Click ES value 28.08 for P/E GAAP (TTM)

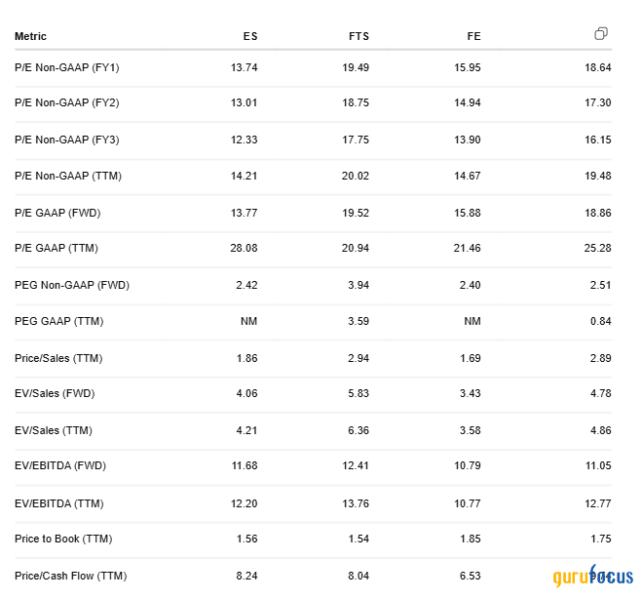pyautogui.click(x=244, y=248)
